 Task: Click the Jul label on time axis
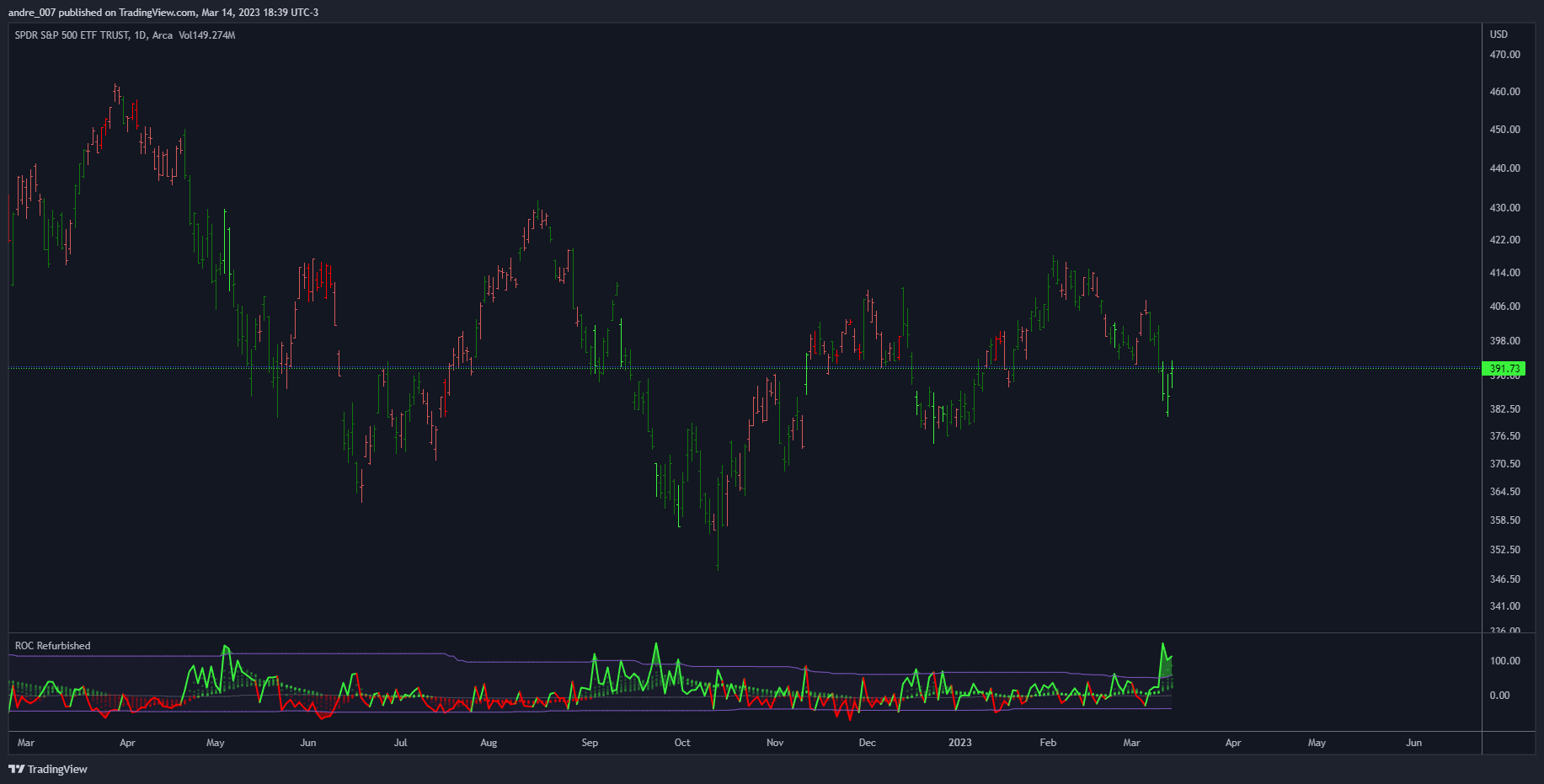pos(400,743)
